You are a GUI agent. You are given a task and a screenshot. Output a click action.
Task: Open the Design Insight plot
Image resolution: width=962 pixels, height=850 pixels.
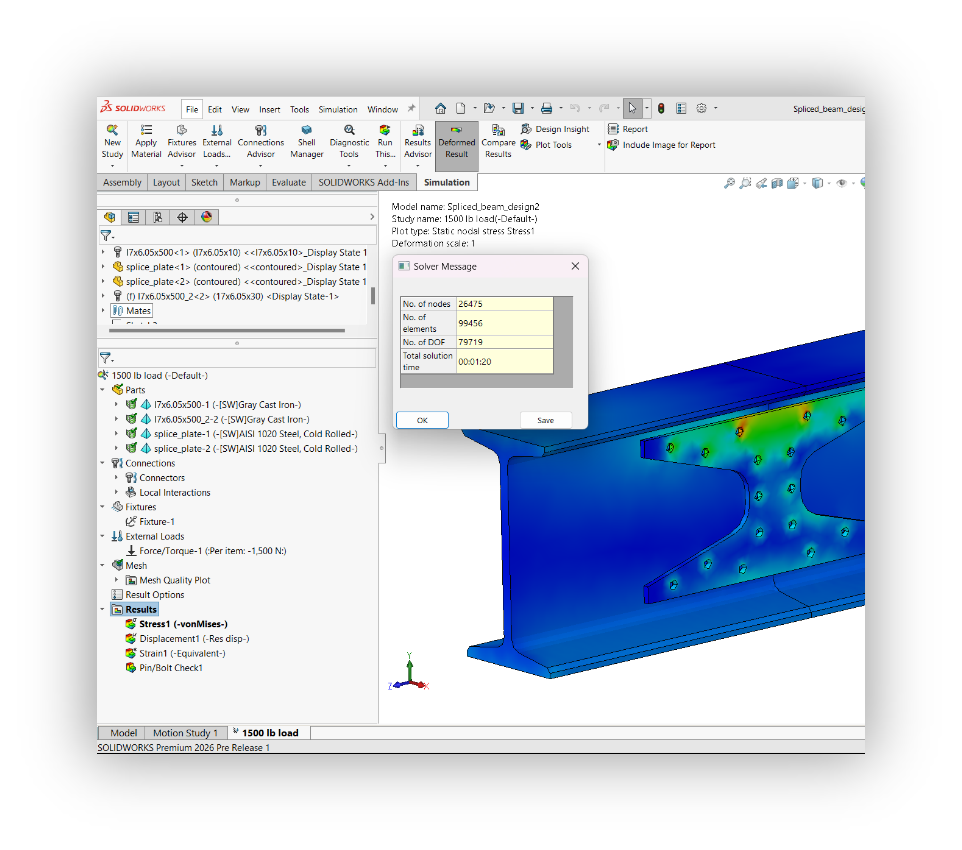click(x=555, y=129)
